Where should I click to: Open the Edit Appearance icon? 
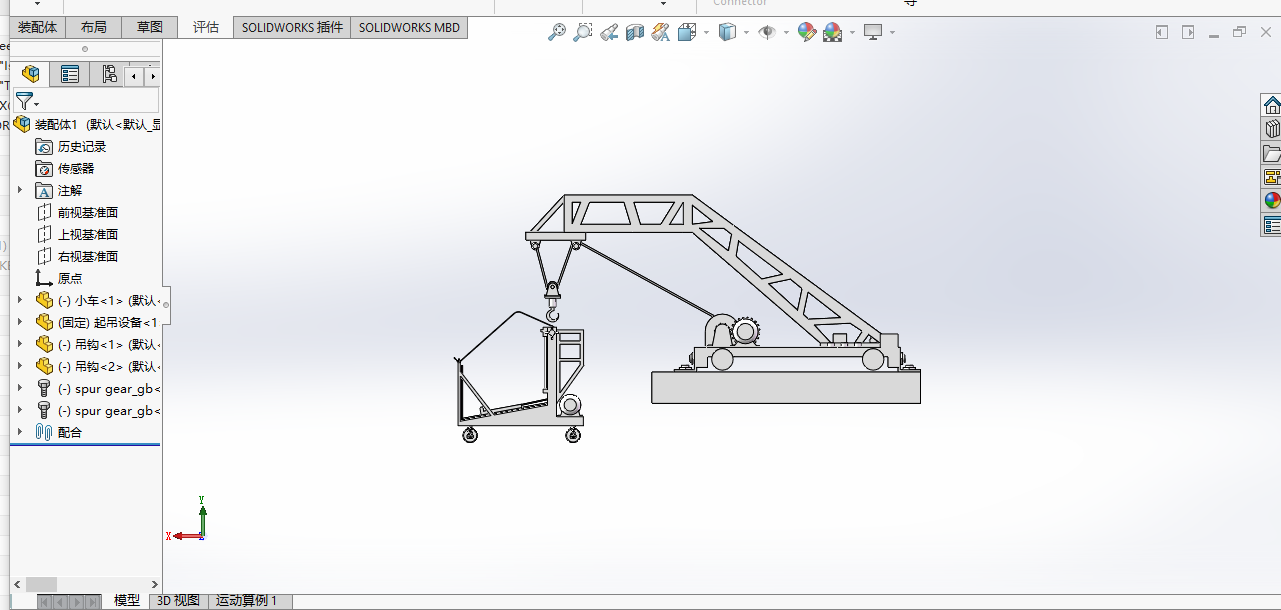click(x=807, y=32)
